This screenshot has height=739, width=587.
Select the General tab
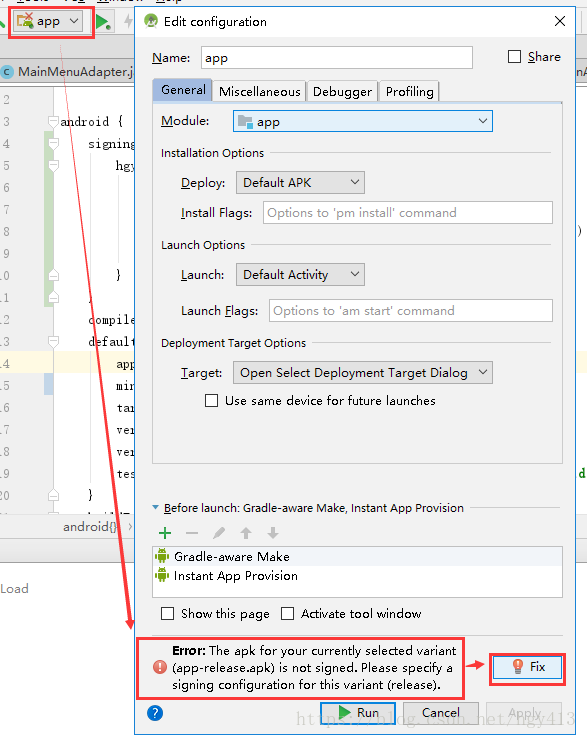183,90
